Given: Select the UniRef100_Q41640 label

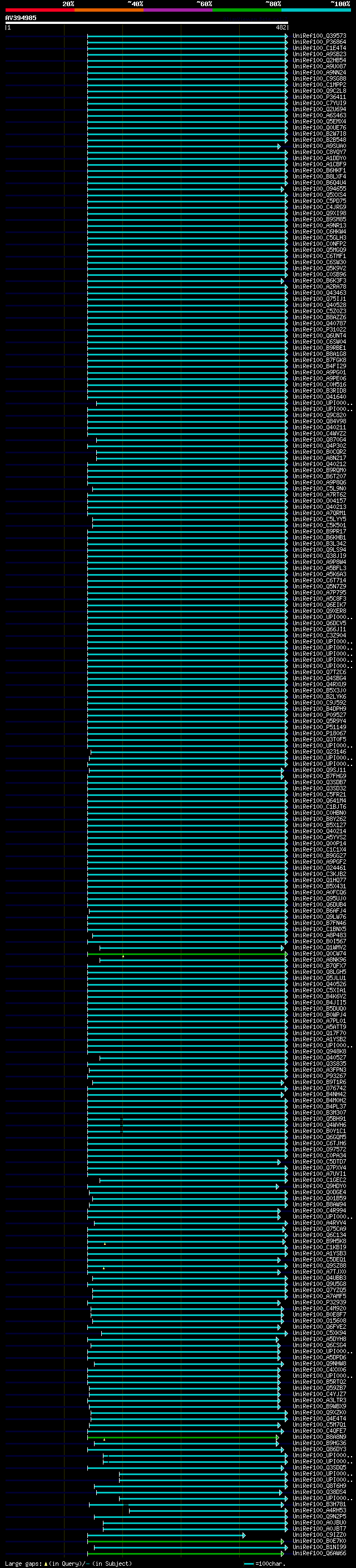Looking at the screenshot, I should 319,397.
